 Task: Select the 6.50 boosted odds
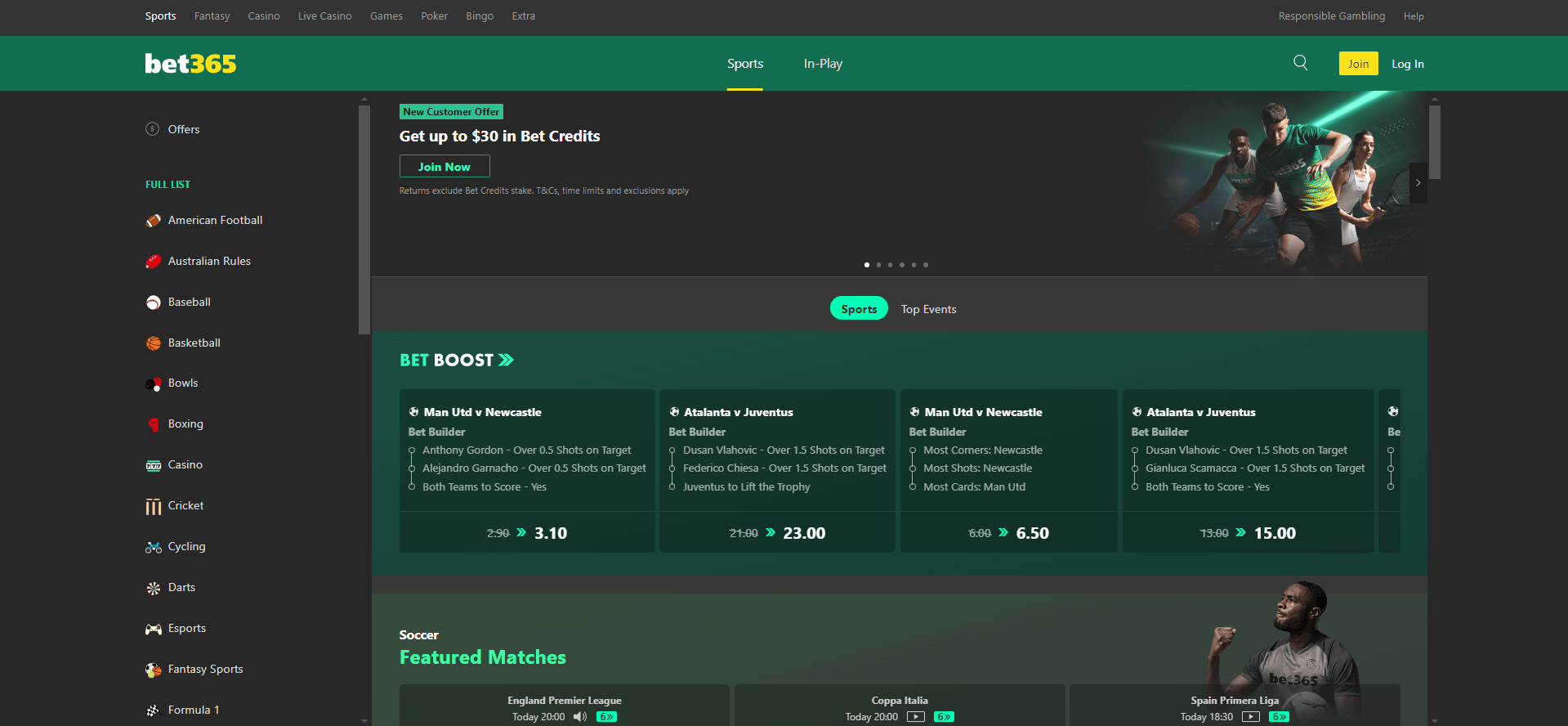coord(1032,533)
